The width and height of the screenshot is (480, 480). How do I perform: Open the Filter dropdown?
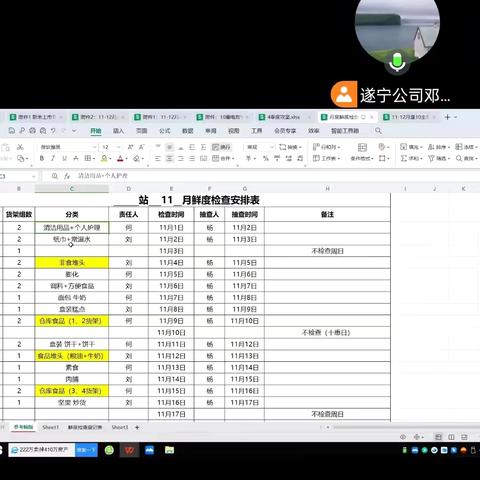pos(439,159)
